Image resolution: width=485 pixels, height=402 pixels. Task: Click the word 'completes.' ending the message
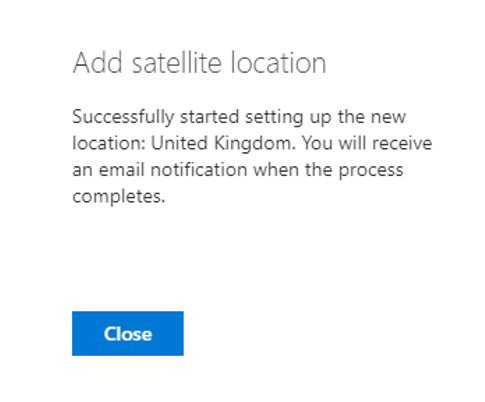coord(119,197)
